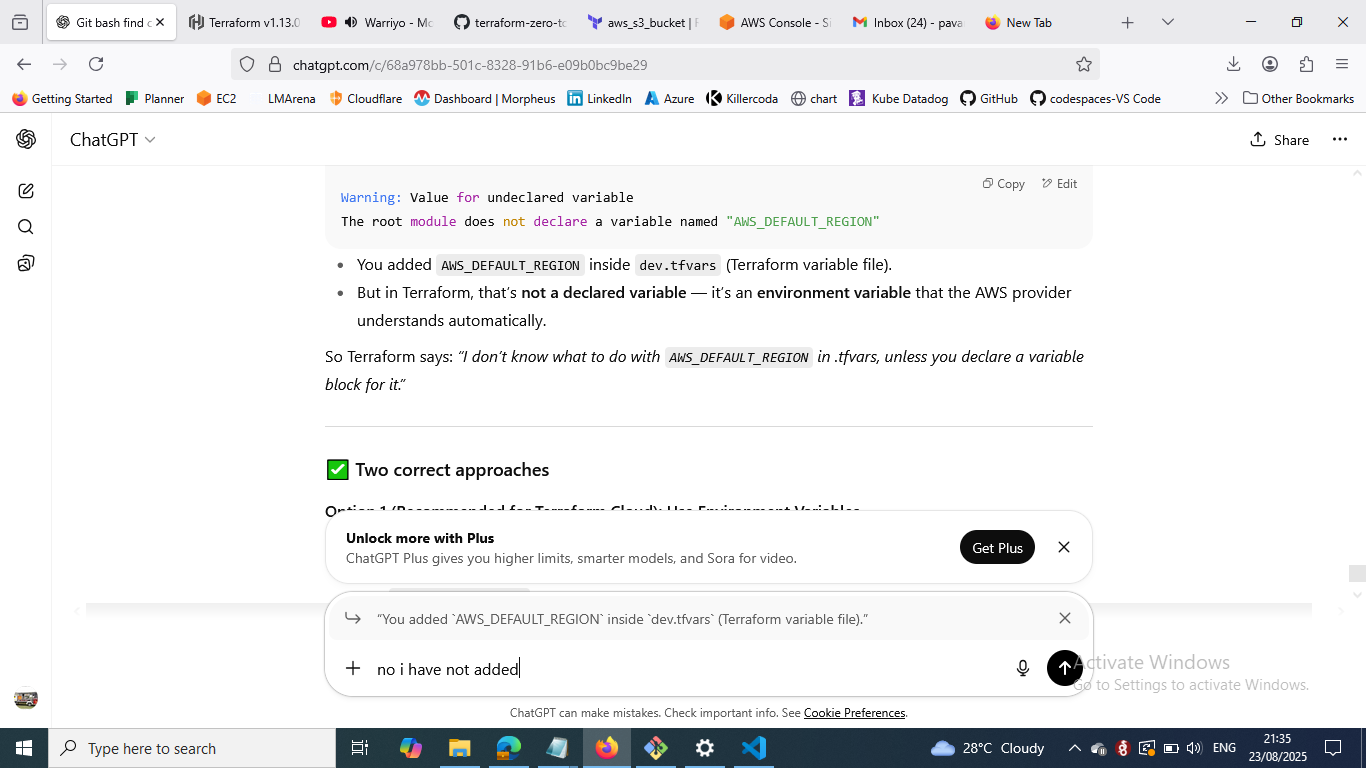This screenshot has height=768, width=1366.
Task: Show more bookmarks overflow chevron
Action: (1221, 98)
